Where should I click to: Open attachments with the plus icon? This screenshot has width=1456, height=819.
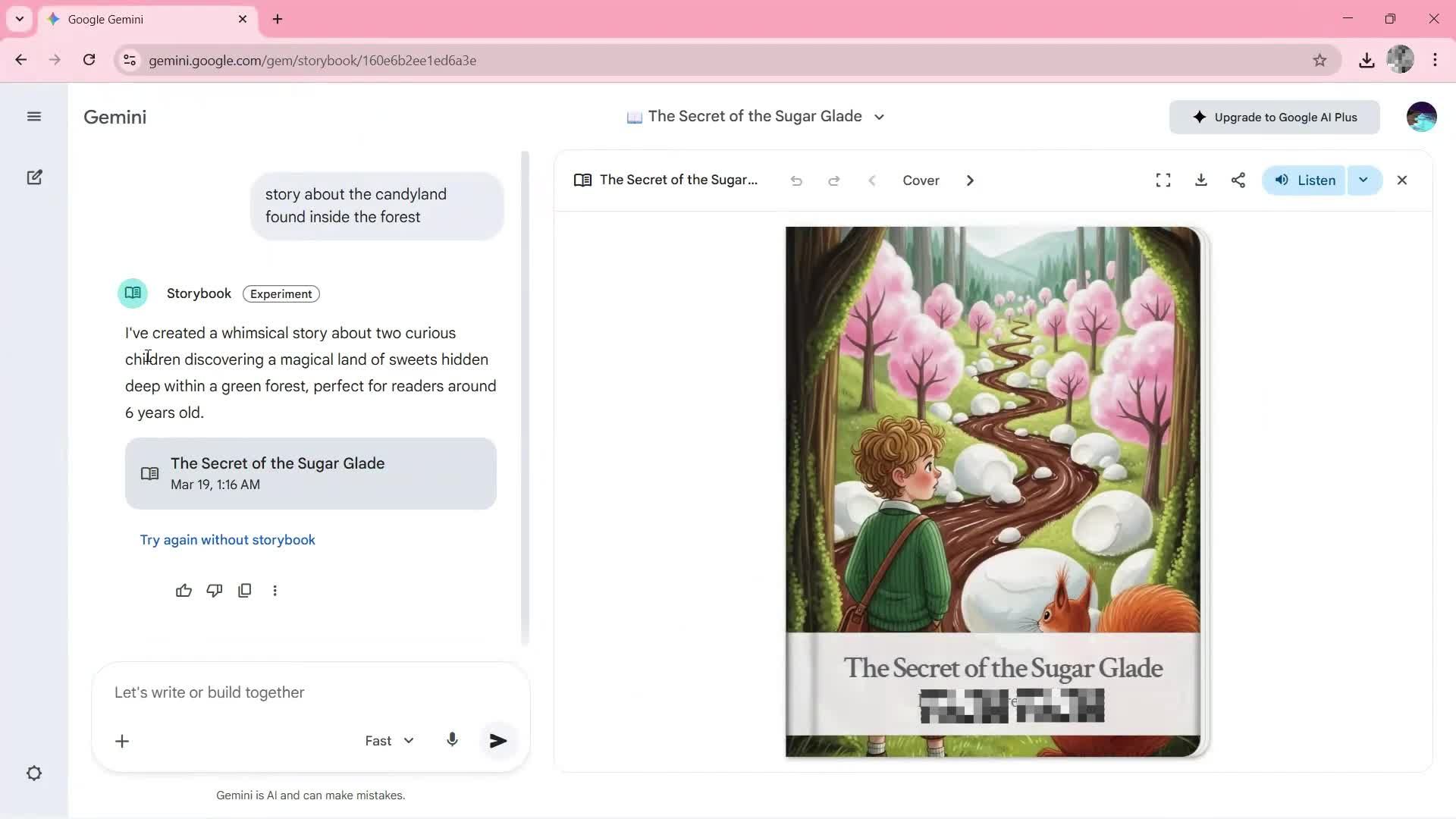click(x=122, y=741)
